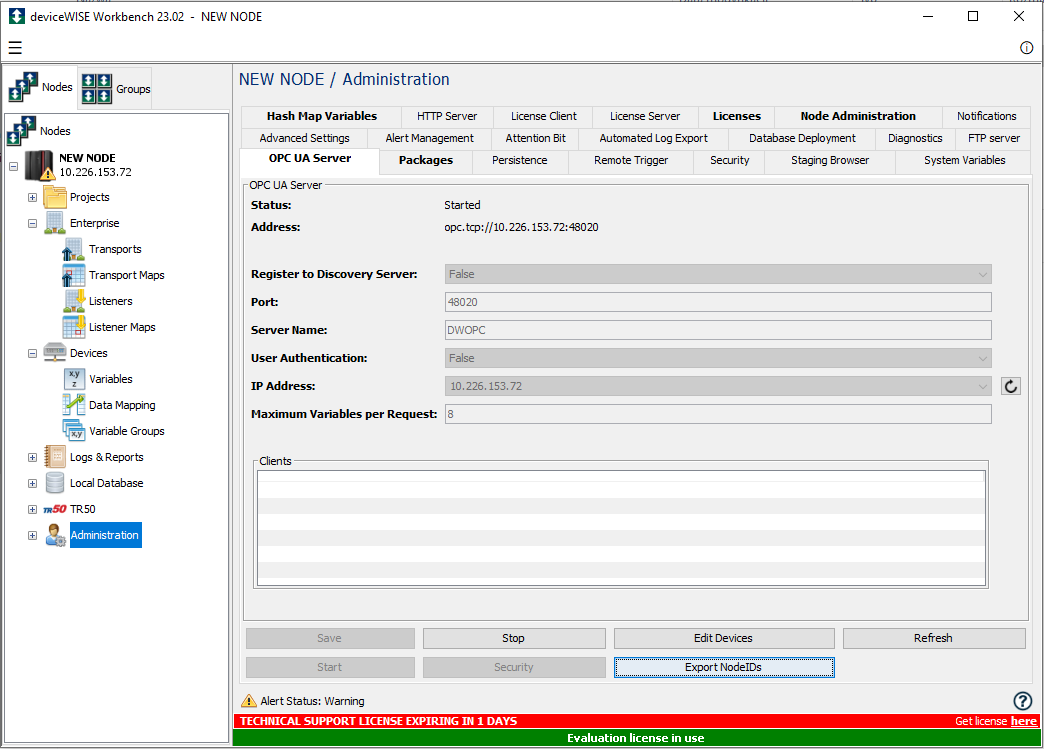Select Variable Groups in the tree
The image size is (1044, 749).
(x=127, y=431)
